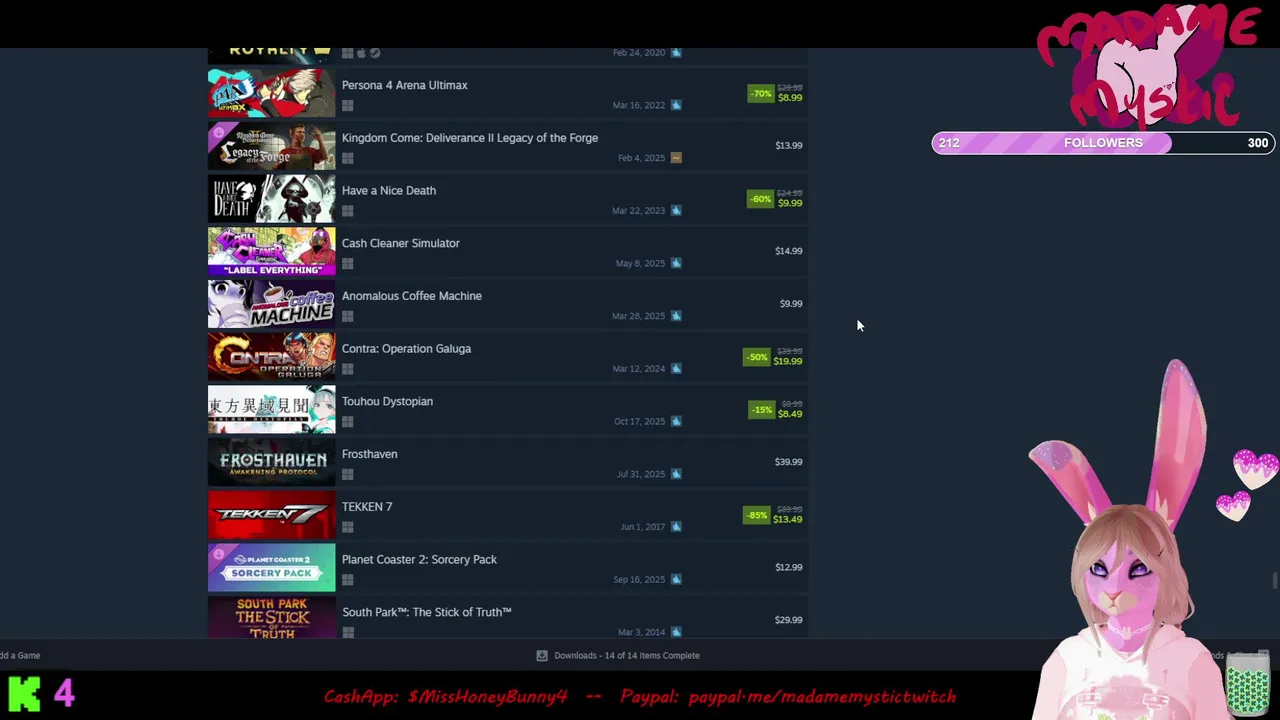
Task: Open Planet Coaster 2: Sorcery Pack title
Action: coord(419,559)
